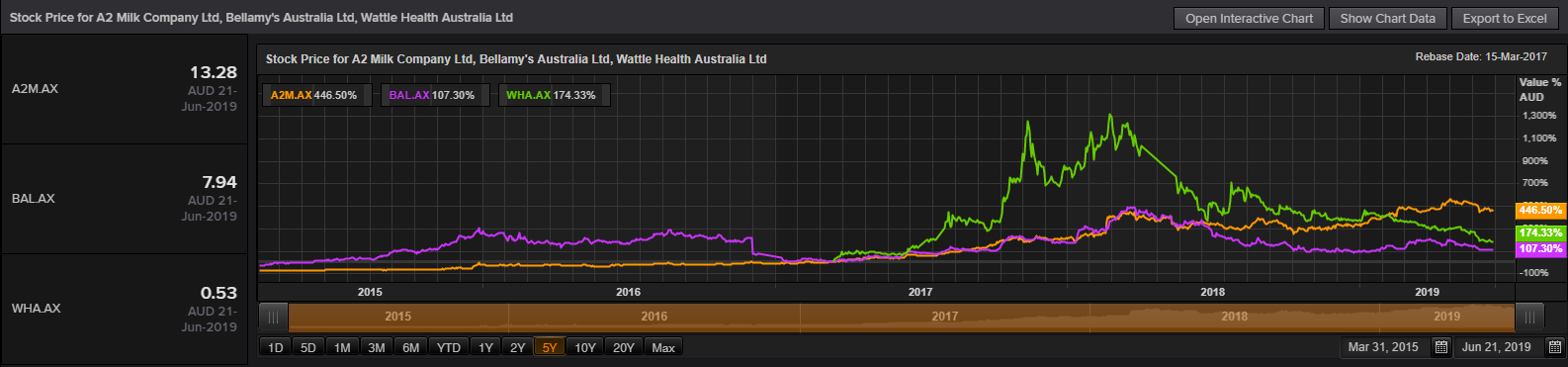The image size is (1568, 367).
Task: Select the 10Y time range
Action: click(585, 347)
